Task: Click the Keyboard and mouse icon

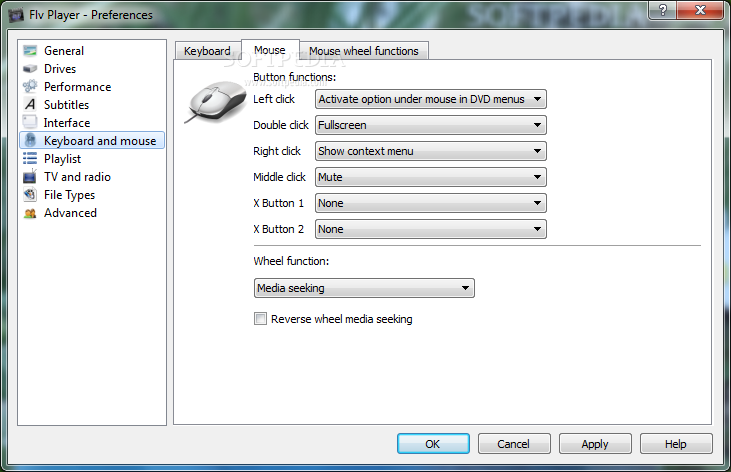Action: (x=30, y=140)
